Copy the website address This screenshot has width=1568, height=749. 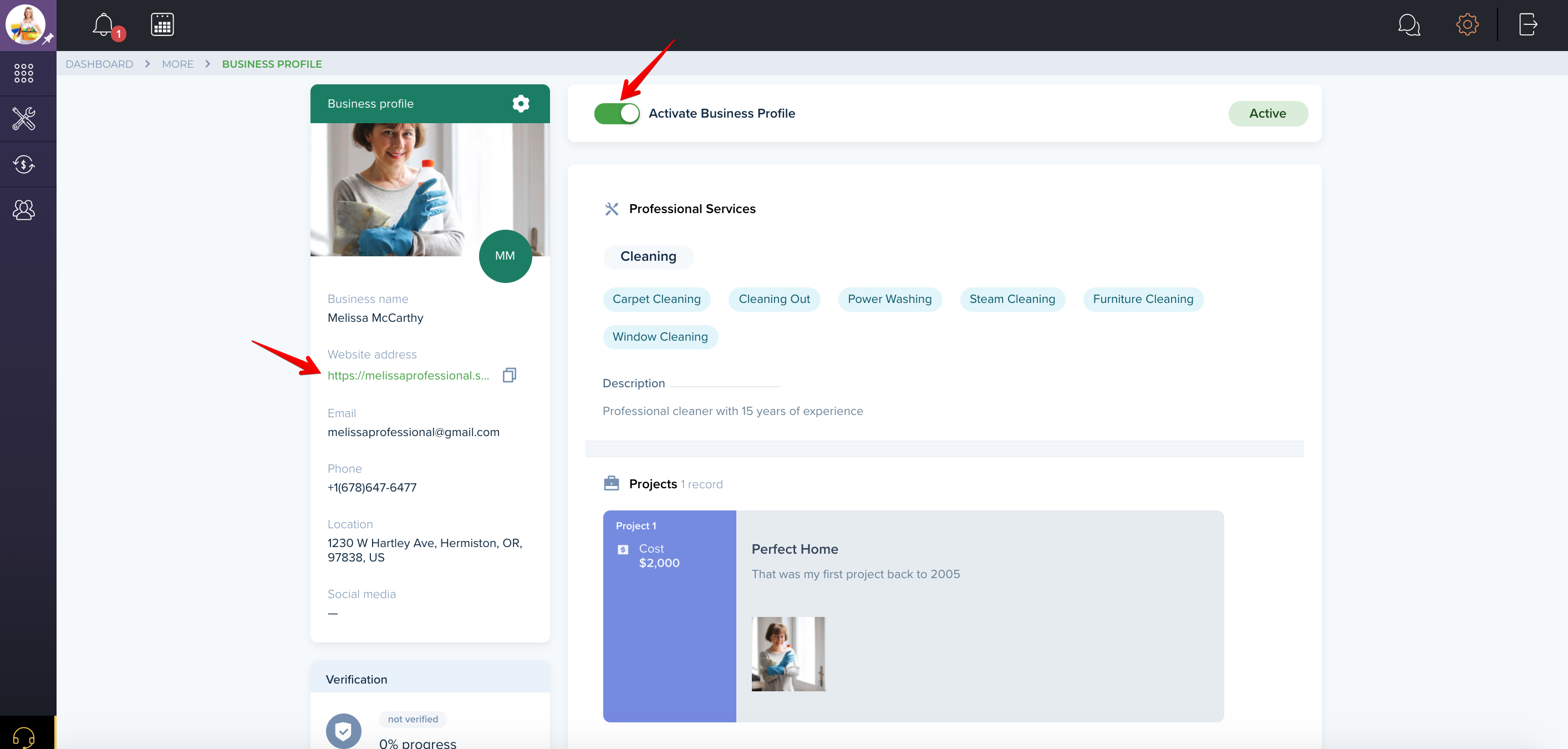click(x=510, y=375)
